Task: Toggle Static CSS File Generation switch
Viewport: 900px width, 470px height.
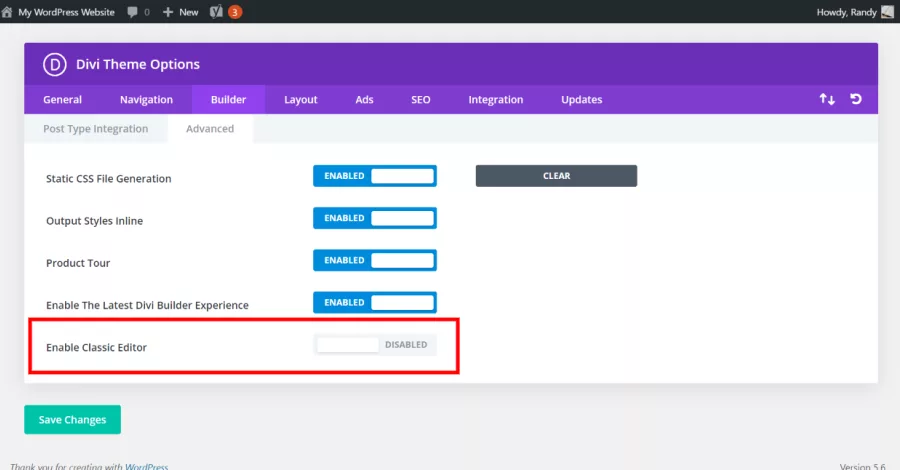Action: (375, 176)
